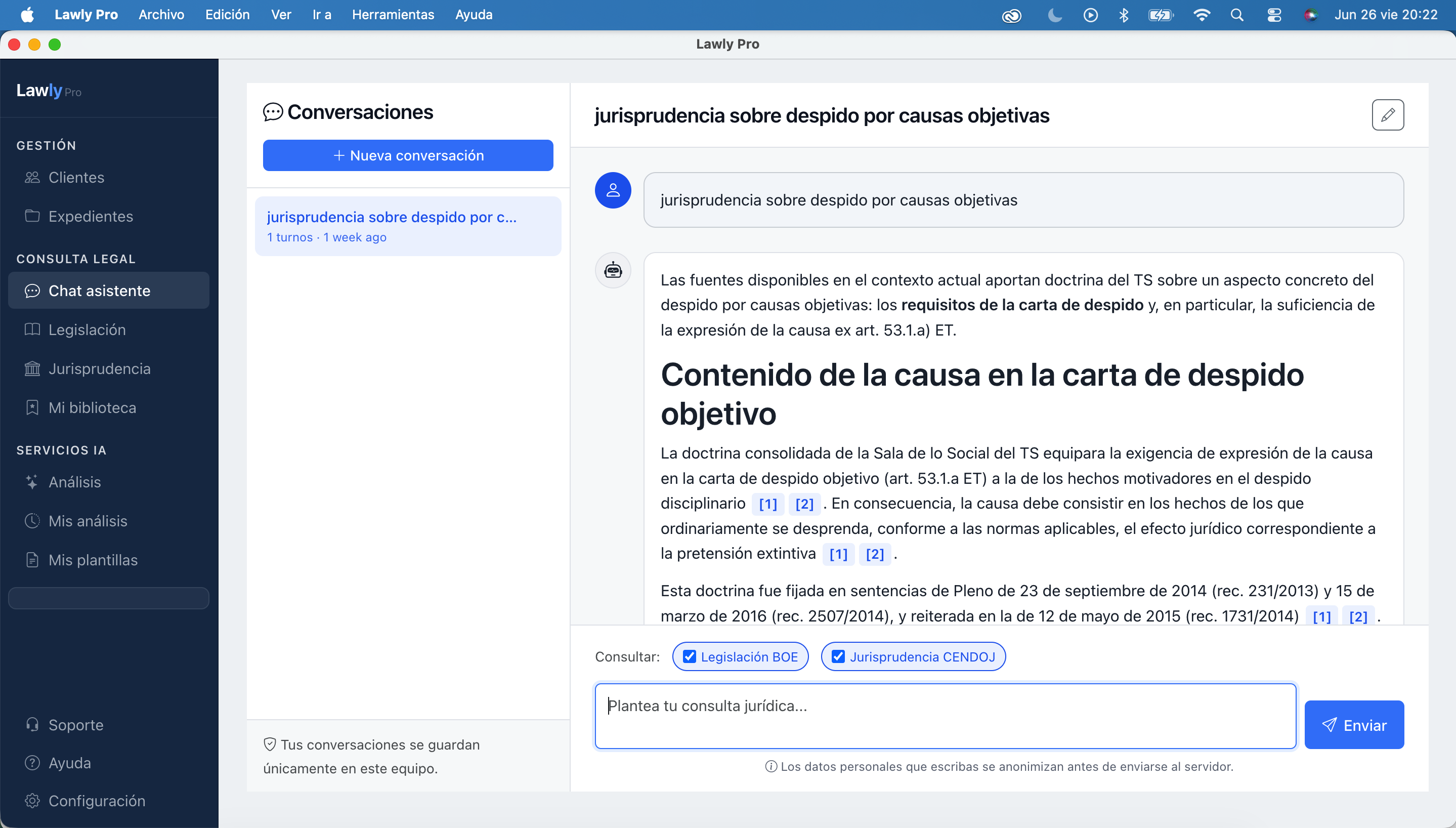Click the Siri menu bar icon
Viewport: 1456px width, 828px height.
coord(1310,15)
